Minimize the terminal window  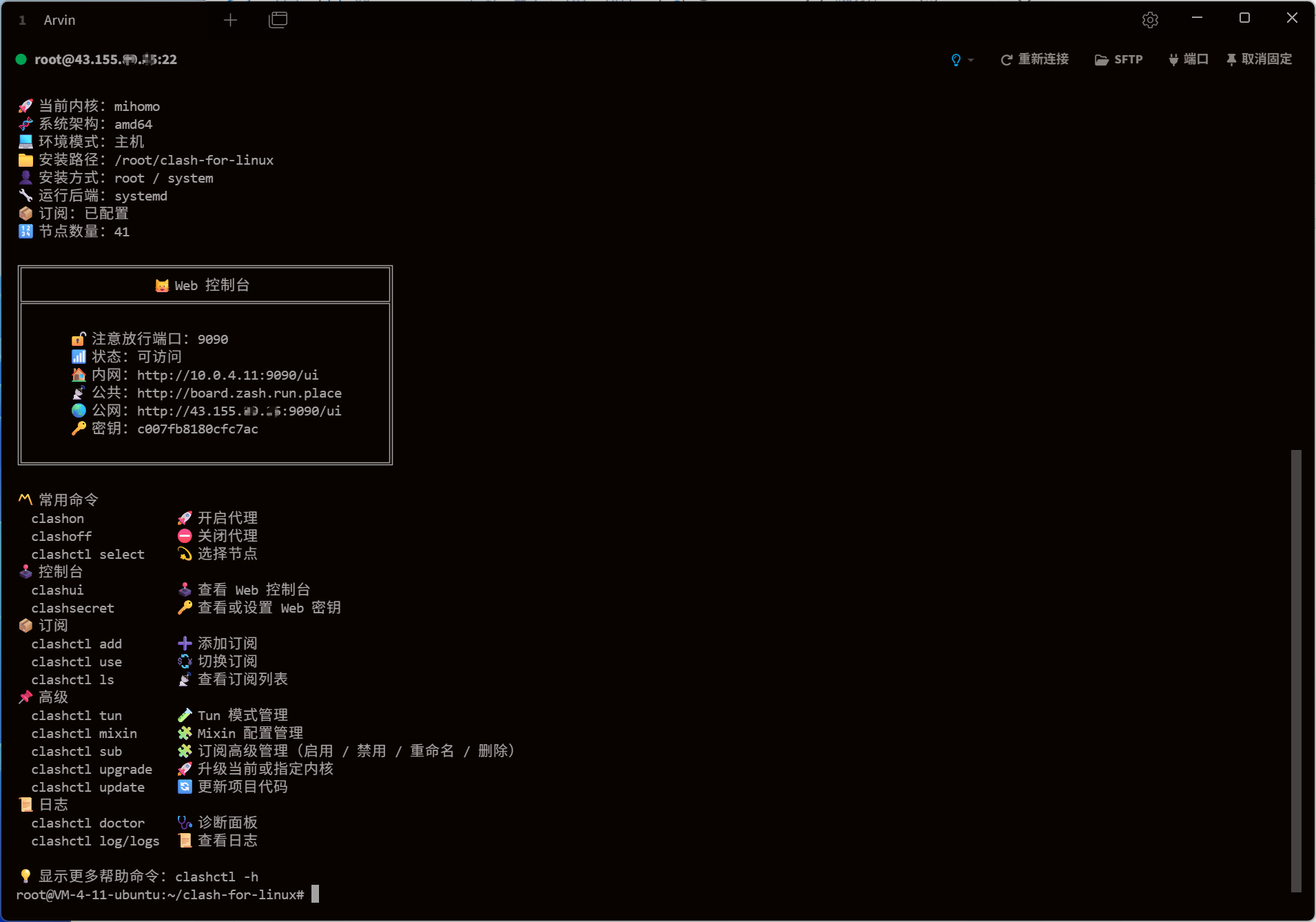click(x=1197, y=18)
